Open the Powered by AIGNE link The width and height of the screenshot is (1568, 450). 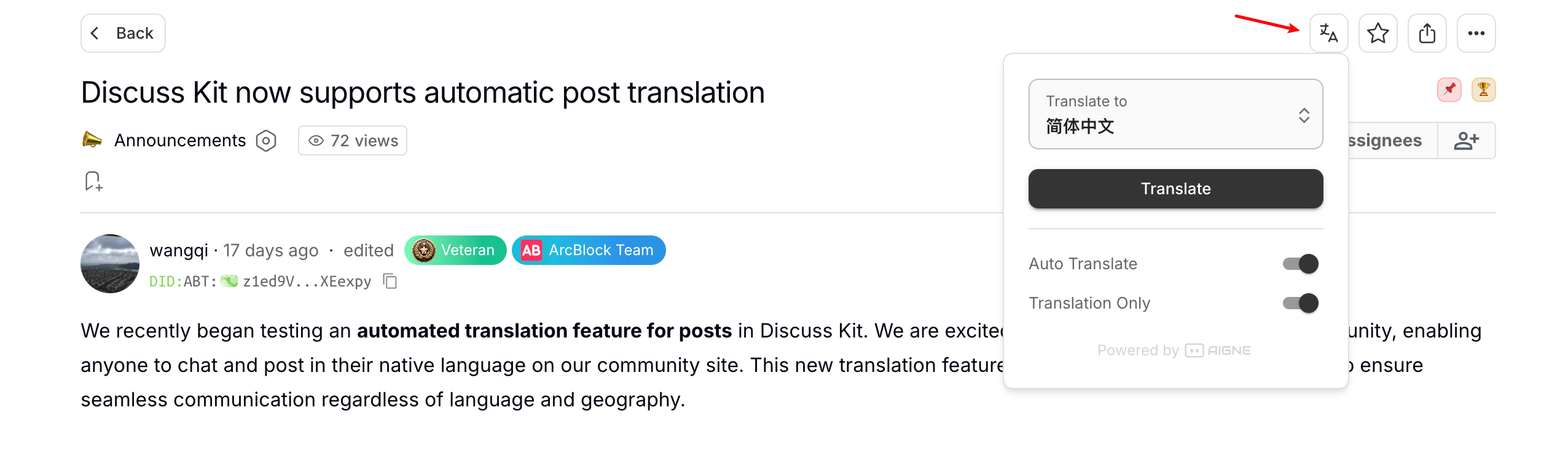(x=1174, y=350)
